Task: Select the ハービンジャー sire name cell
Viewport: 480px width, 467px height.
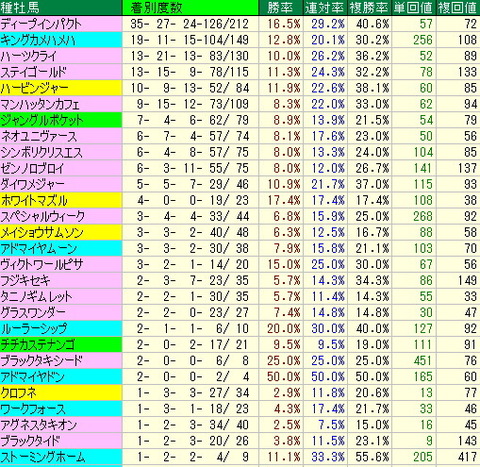Action: tap(61, 88)
